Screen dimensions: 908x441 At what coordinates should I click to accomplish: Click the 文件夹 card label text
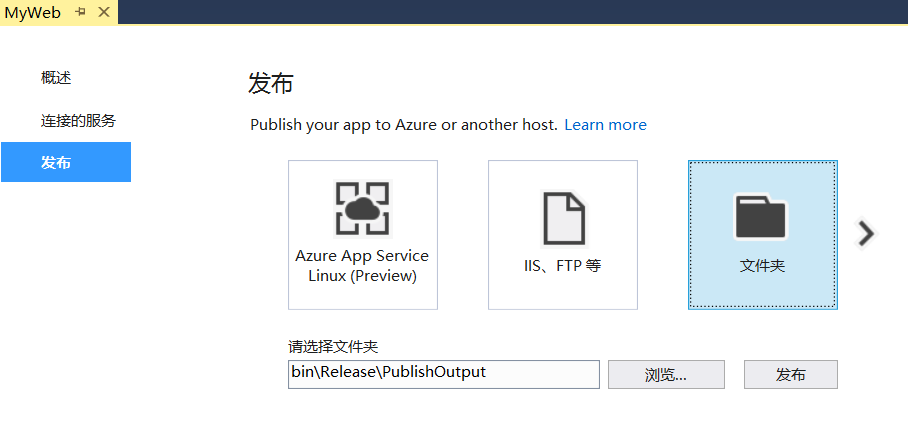(x=762, y=268)
